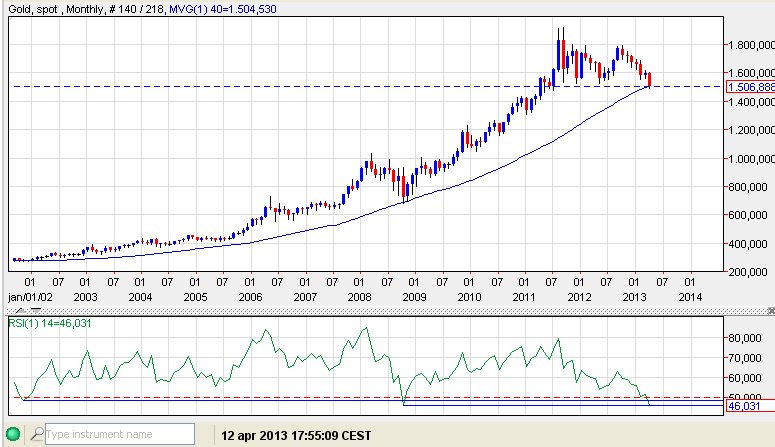This screenshot has width=775, height=447.
Task: Click the 'RSI(1) 14=46,031' indicator label
Action: [50, 323]
